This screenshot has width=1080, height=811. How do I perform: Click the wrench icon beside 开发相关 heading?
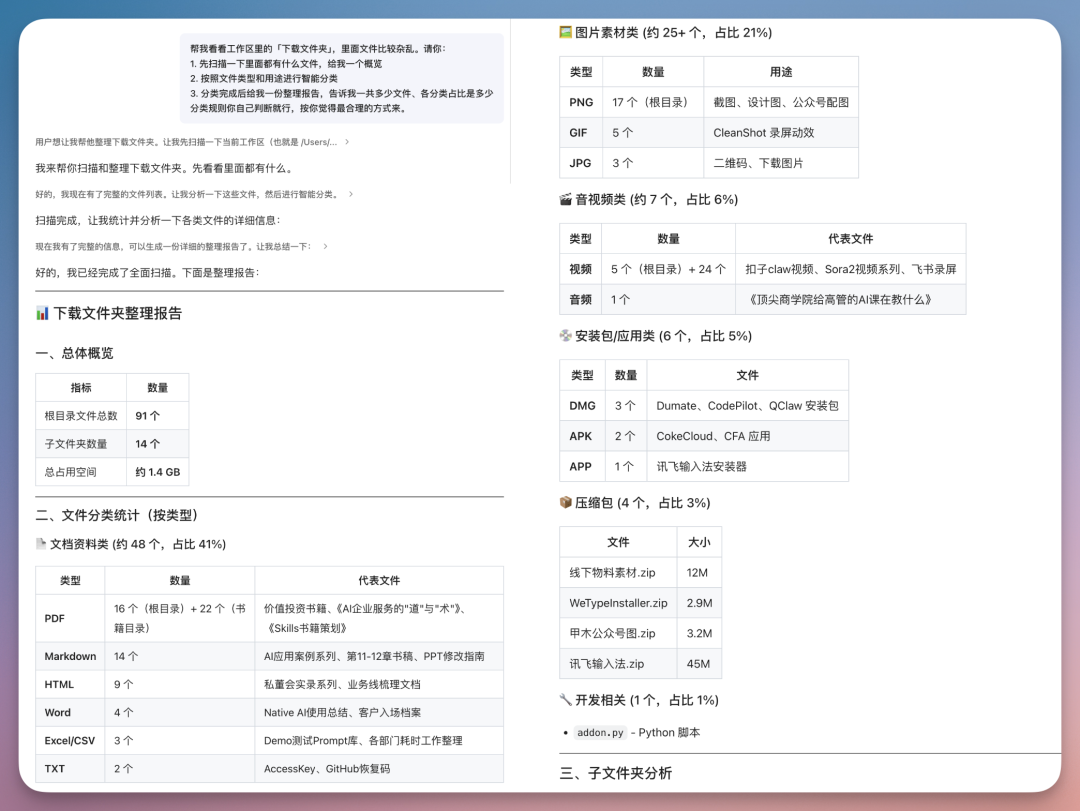(566, 700)
